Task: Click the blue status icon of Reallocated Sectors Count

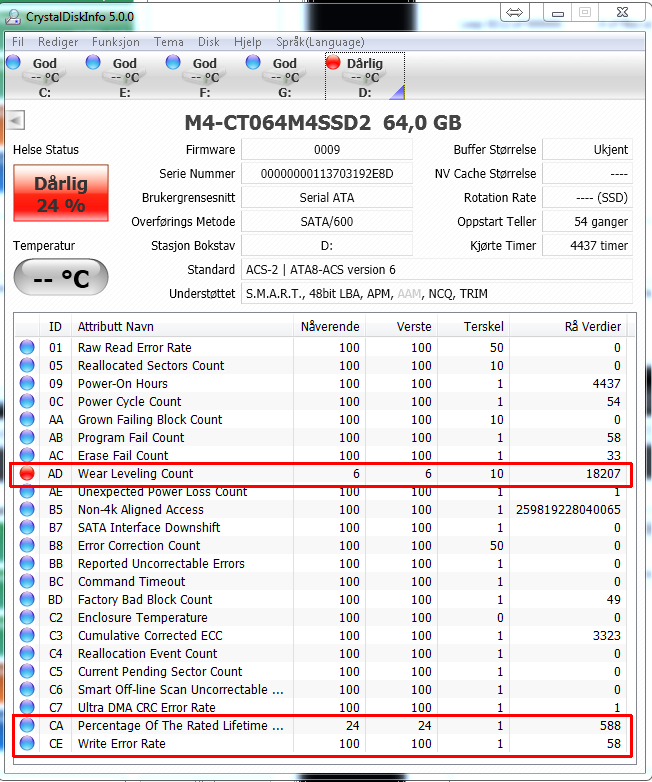Action: [27, 365]
